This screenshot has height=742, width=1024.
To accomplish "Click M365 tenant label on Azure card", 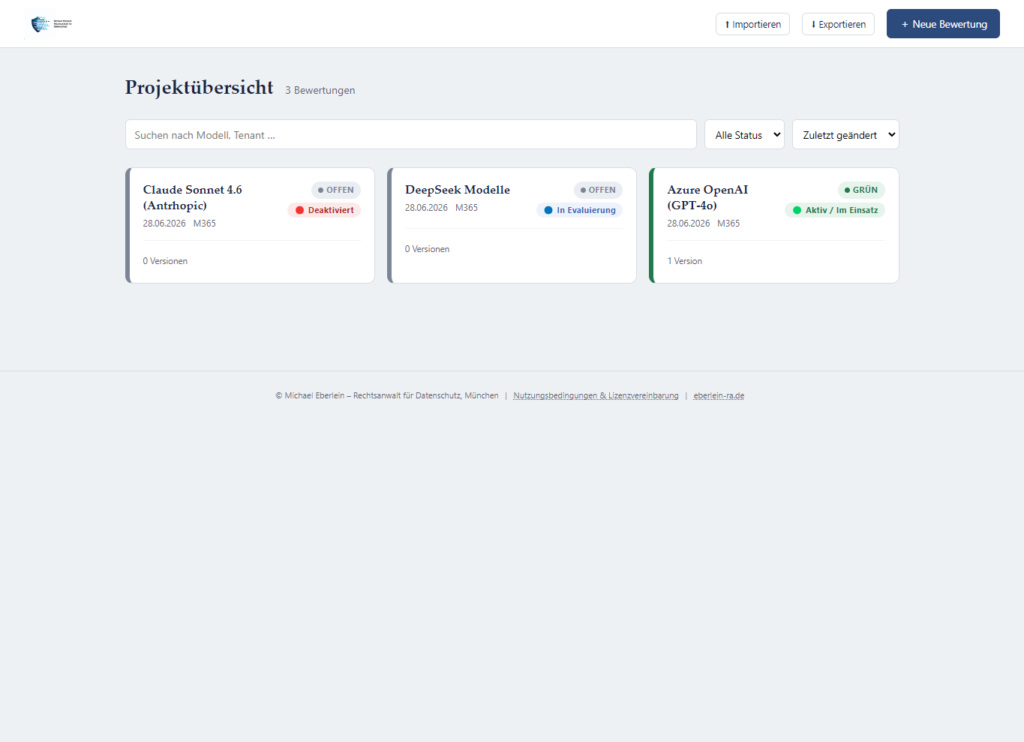I will click(728, 223).
